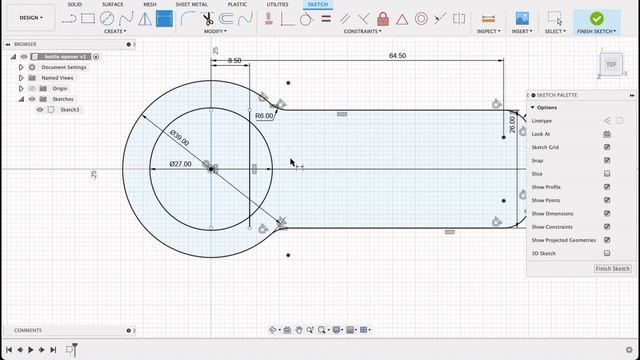The width and height of the screenshot is (640, 360).
Task: Hide Sketch3 using its eye icon
Action: [40, 109]
